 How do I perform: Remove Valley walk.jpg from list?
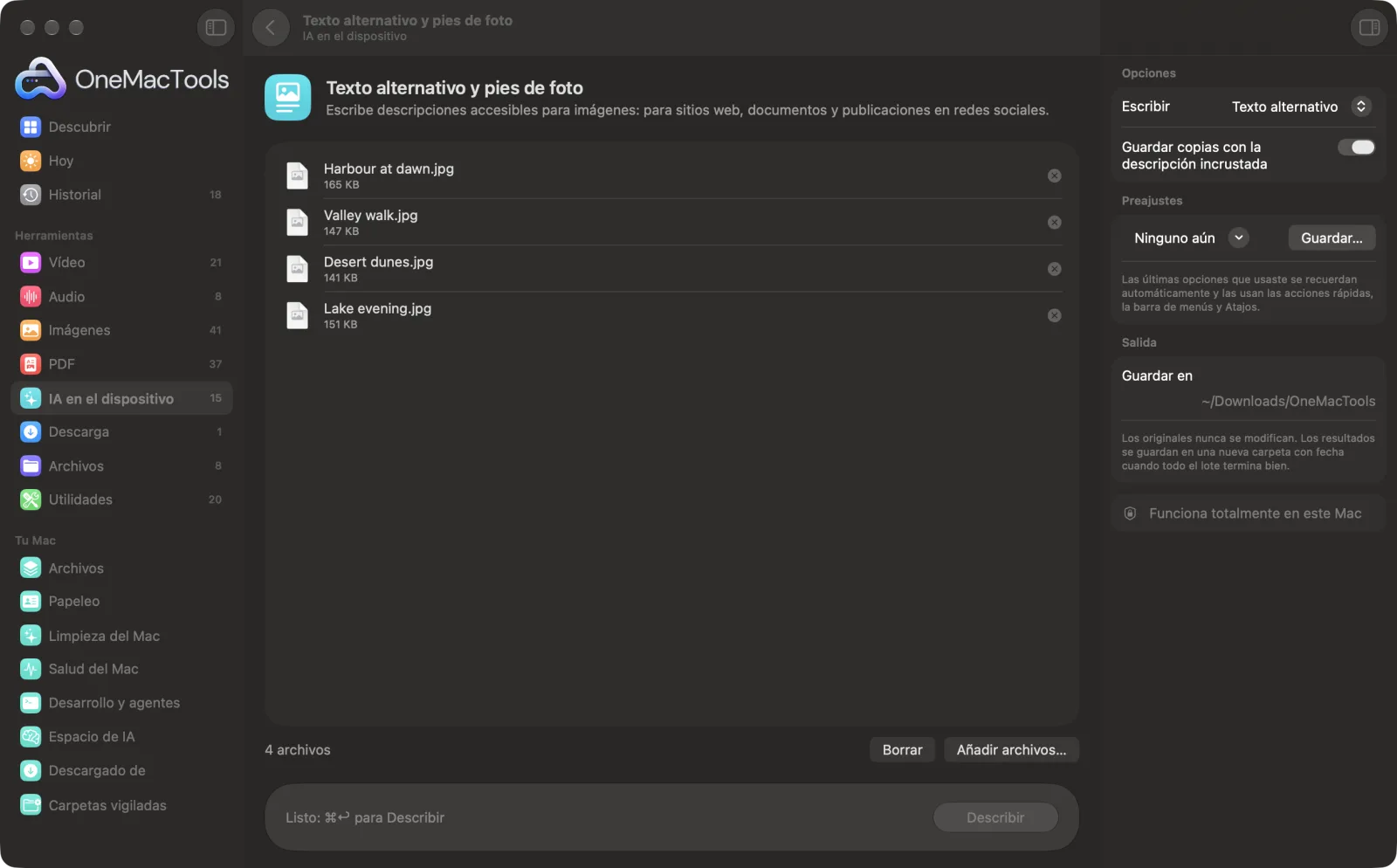coord(1054,223)
